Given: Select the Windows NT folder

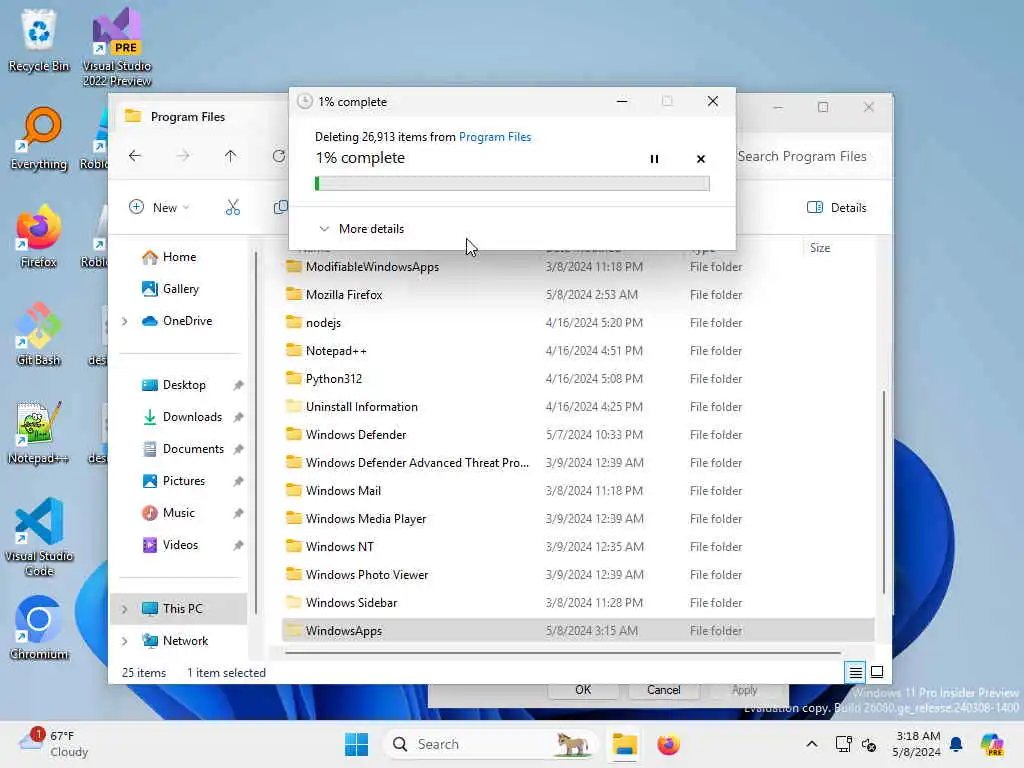Looking at the screenshot, I should pyautogui.click(x=578, y=547).
